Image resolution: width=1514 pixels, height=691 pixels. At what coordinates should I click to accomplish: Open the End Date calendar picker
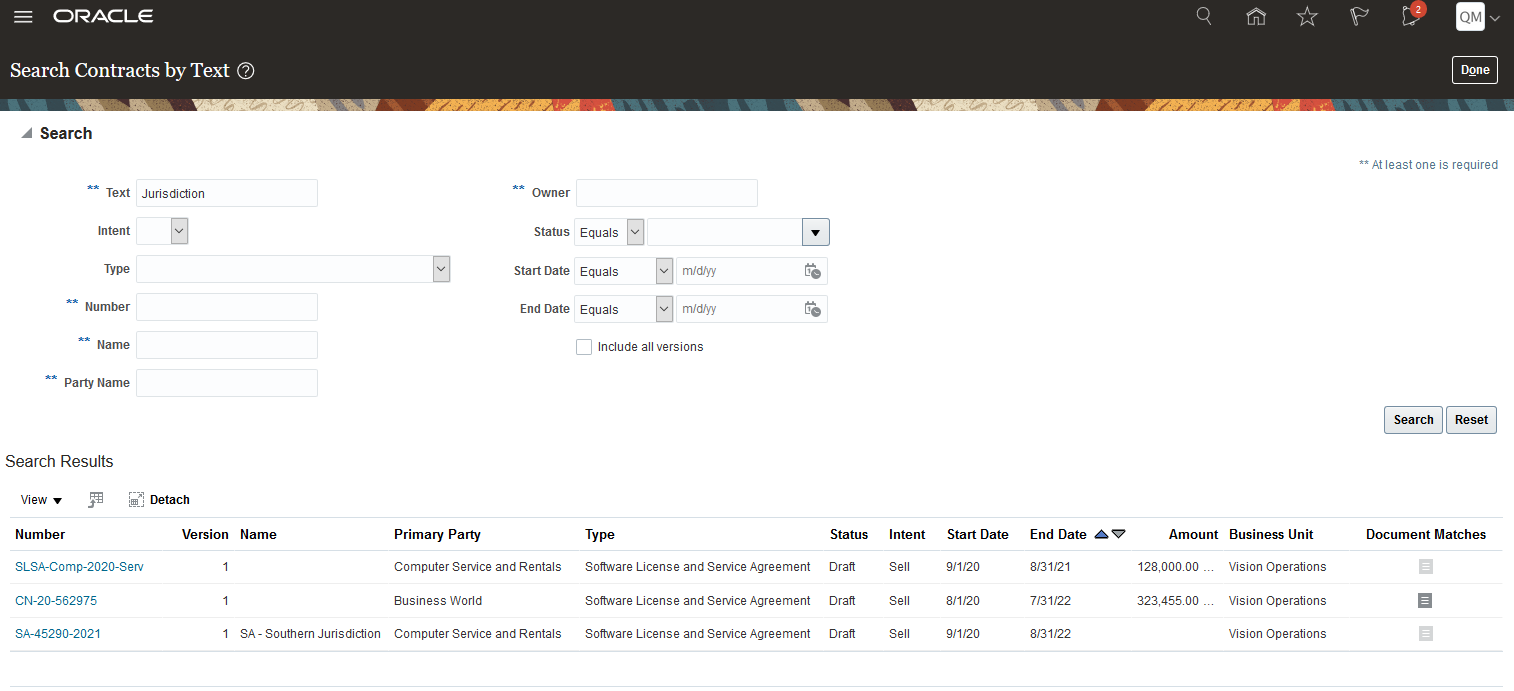(x=813, y=309)
